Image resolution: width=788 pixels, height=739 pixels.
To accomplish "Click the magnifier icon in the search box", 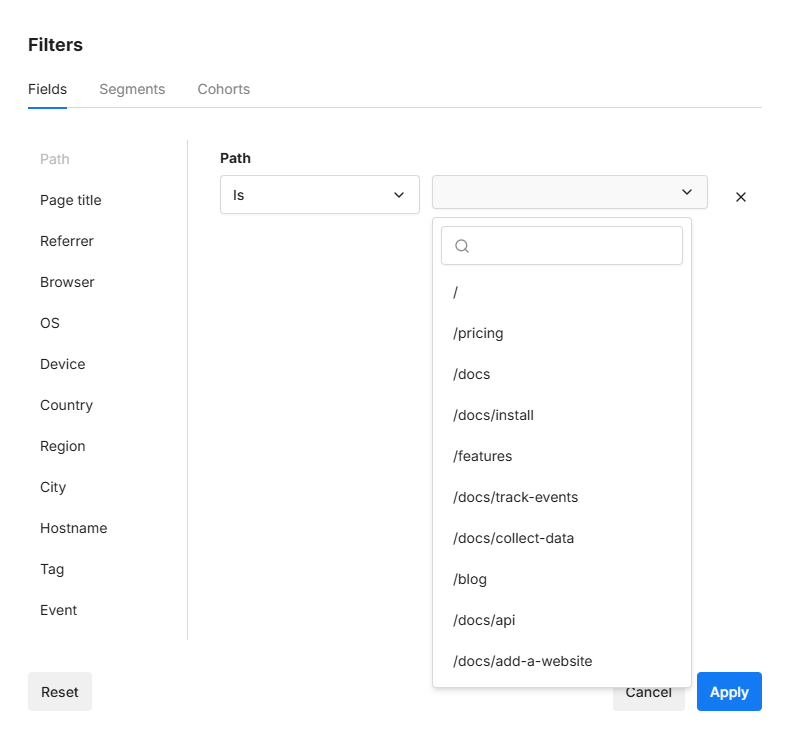I will coord(462,246).
